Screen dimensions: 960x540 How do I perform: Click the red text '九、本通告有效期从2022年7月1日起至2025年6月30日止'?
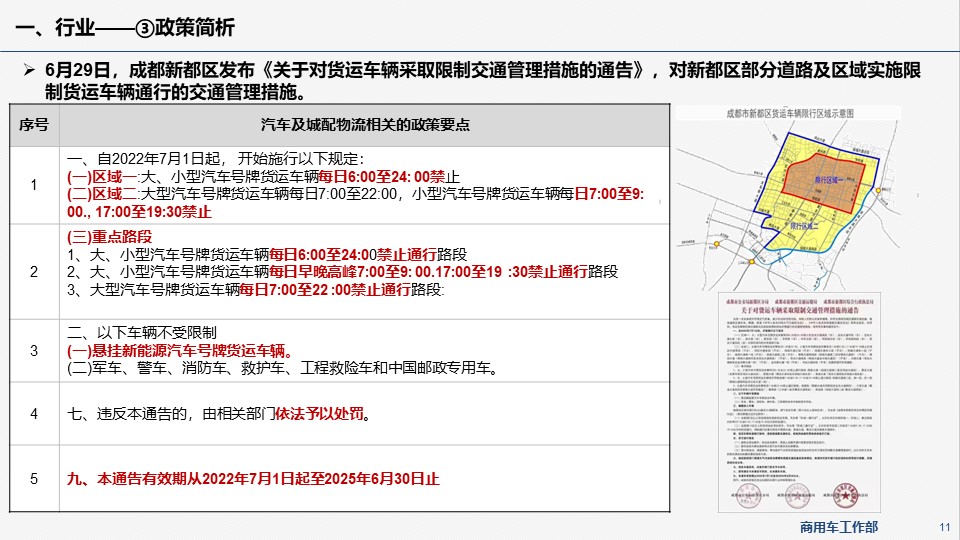tap(253, 479)
